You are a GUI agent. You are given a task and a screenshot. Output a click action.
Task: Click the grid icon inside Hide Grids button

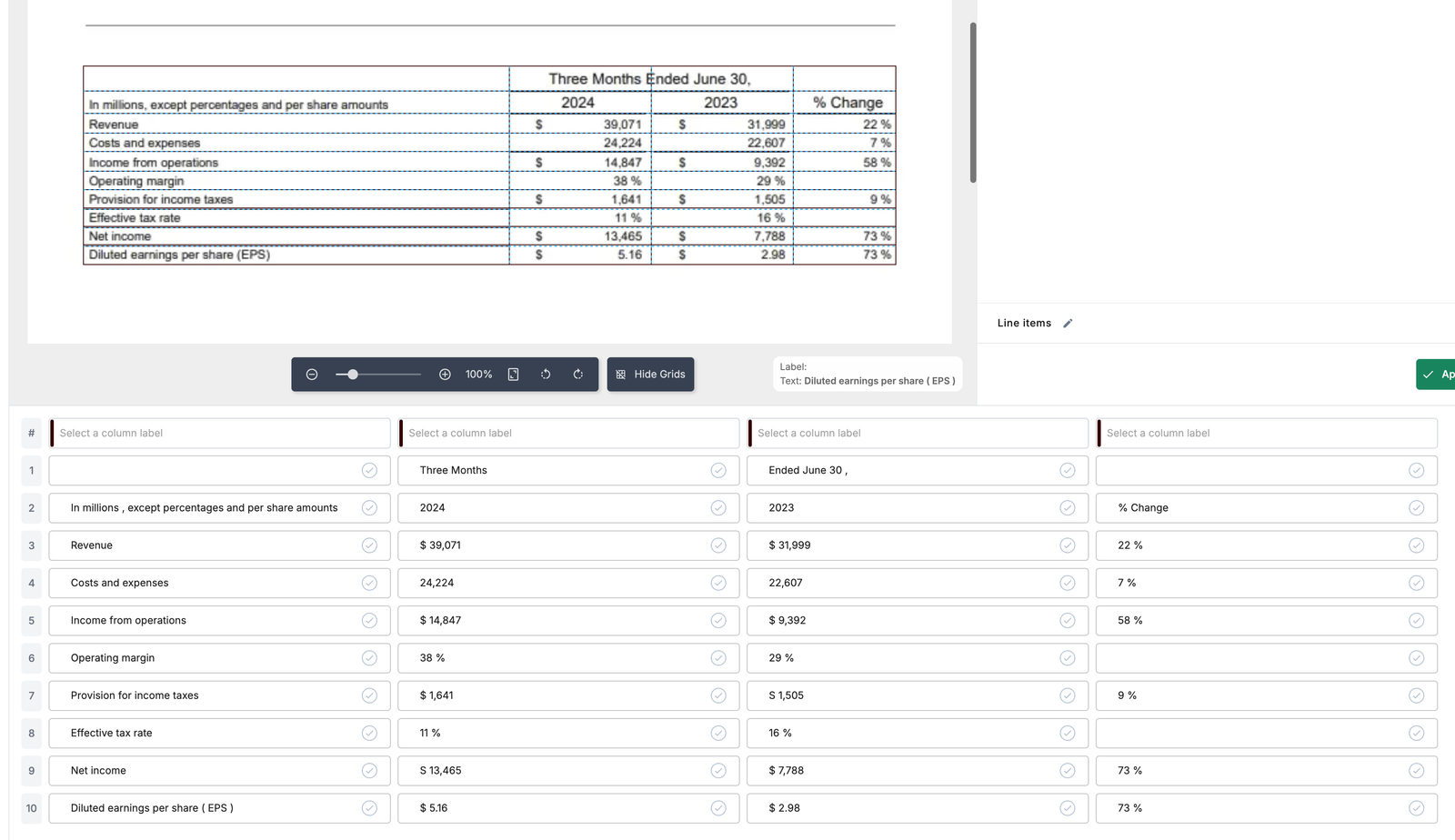tap(620, 374)
